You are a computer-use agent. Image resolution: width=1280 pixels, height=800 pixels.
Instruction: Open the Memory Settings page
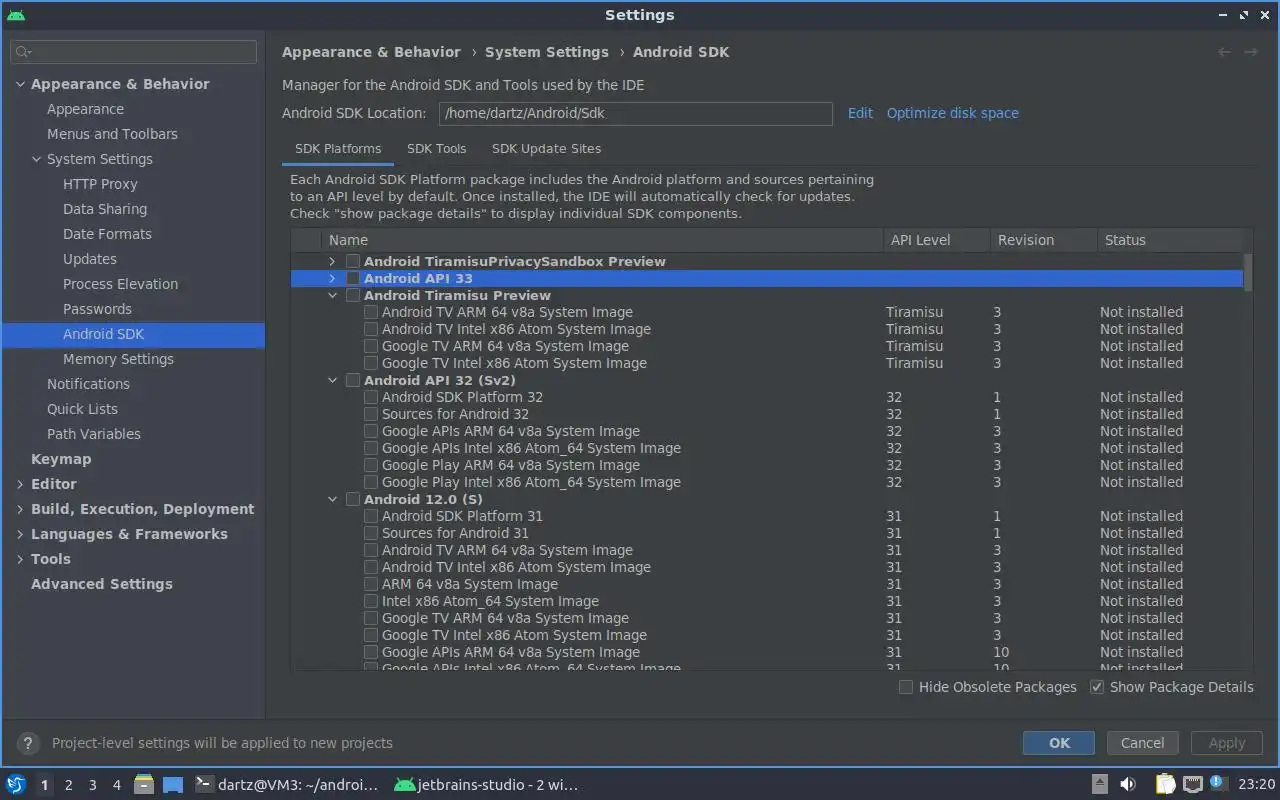(x=118, y=360)
